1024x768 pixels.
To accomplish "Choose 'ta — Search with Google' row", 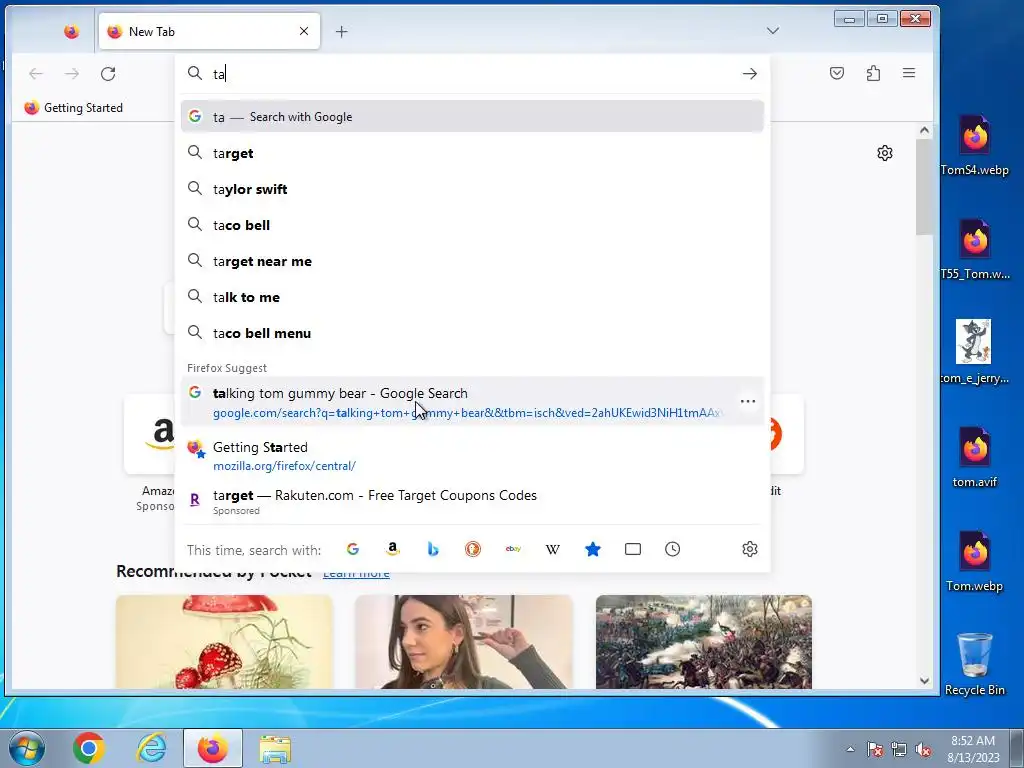I will (x=472, y=117).
